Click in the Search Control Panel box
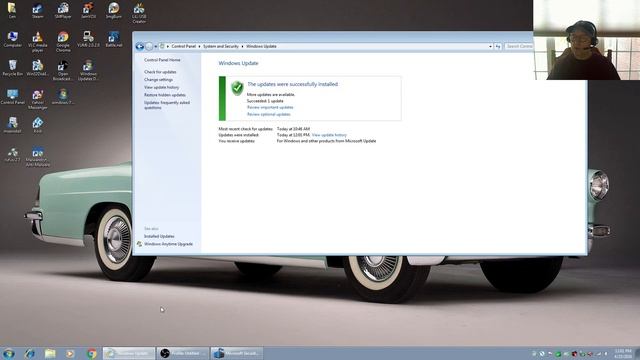 (x=519, y=47)
